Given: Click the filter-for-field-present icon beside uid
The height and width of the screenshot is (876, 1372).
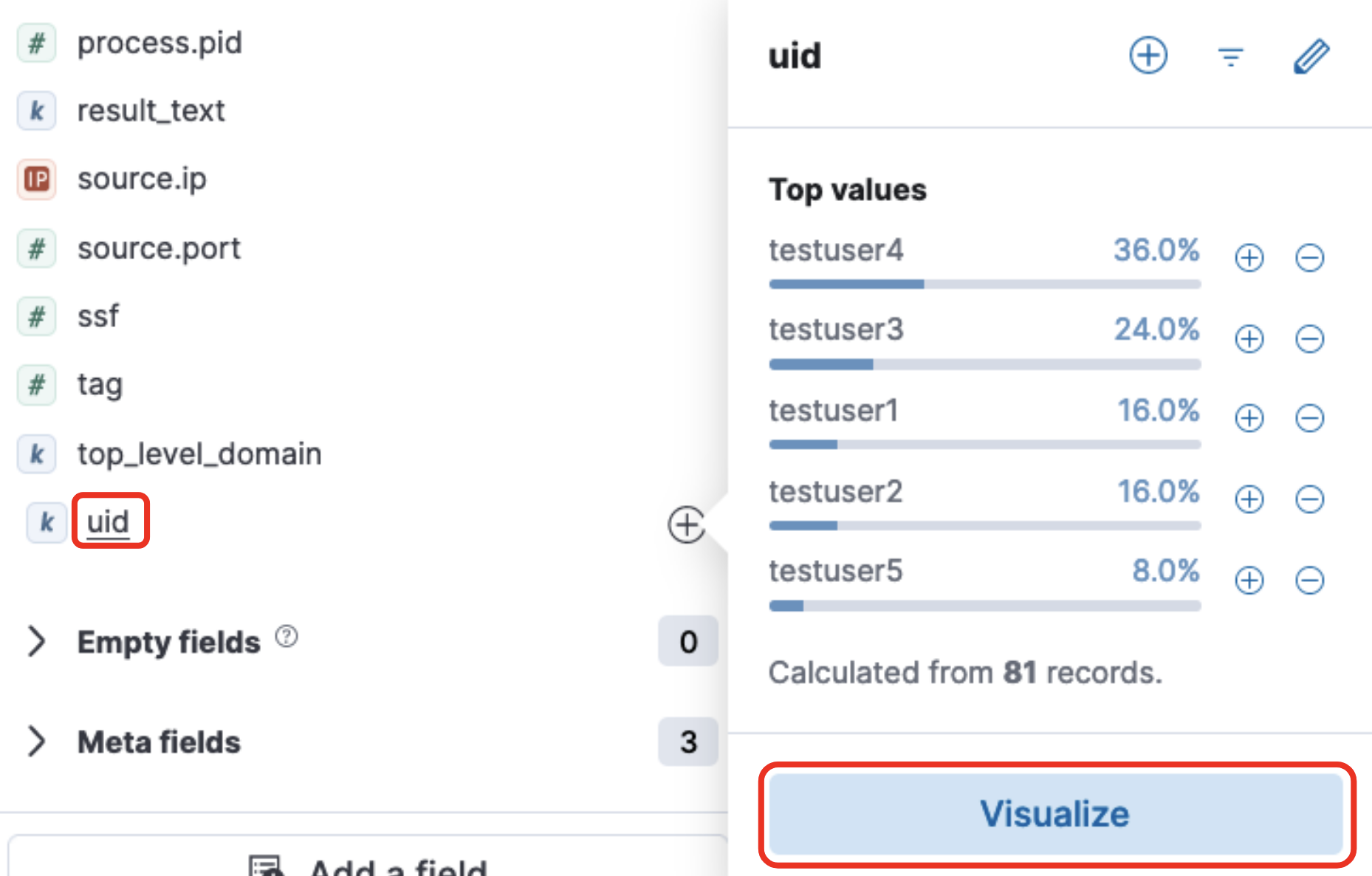Looking at the screenshot, I should pyautogui.click(x=1230, y=56).
